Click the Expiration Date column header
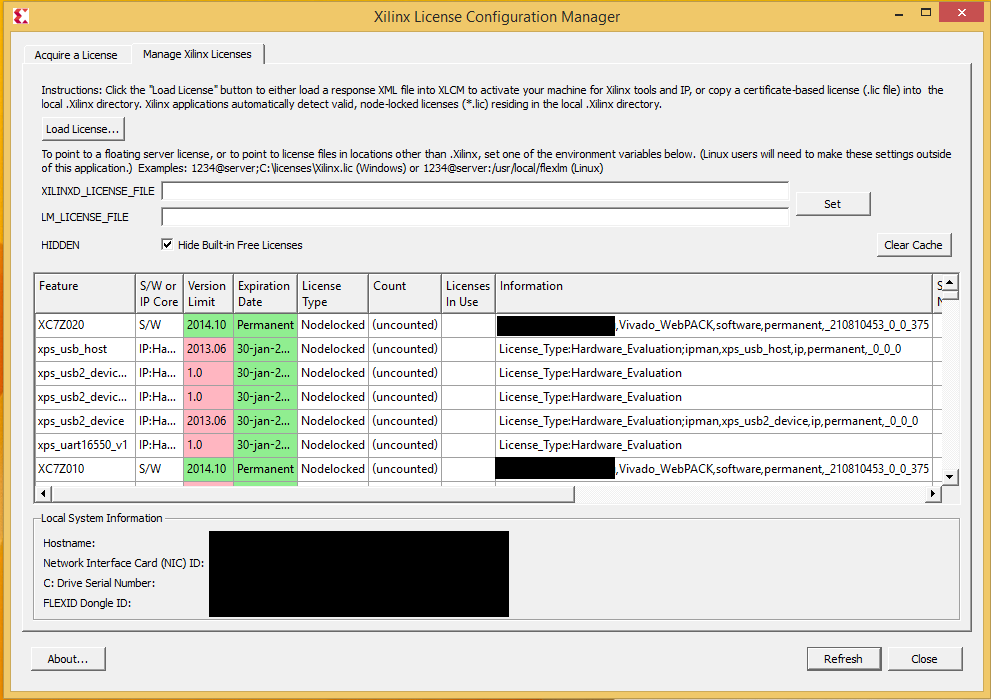Image resolution: width=991 pixels, height=700 pixels. [x=265, y=294]
